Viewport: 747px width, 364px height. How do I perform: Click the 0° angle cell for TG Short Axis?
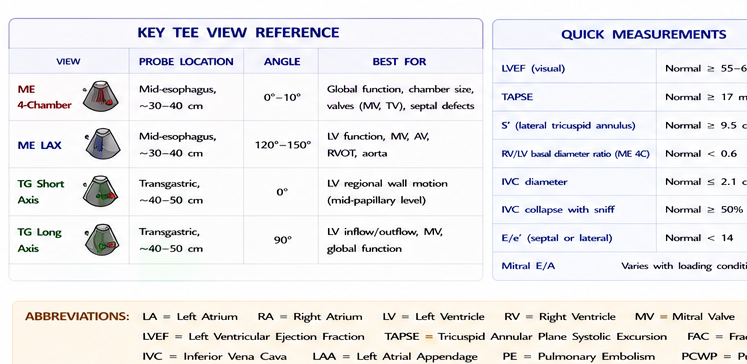282,192
